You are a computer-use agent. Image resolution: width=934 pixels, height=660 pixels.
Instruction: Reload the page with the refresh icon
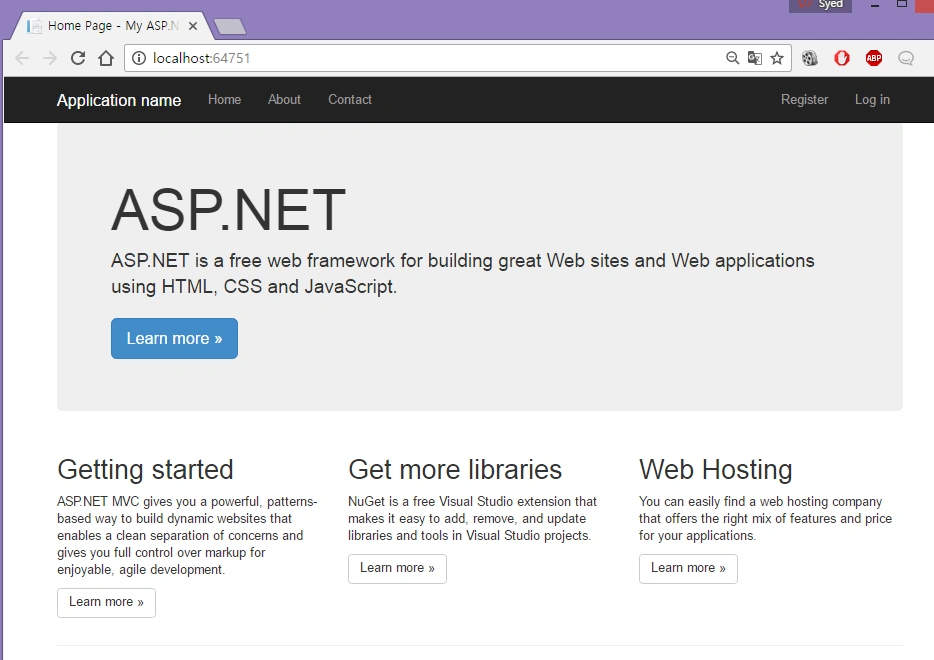(78, 58)
